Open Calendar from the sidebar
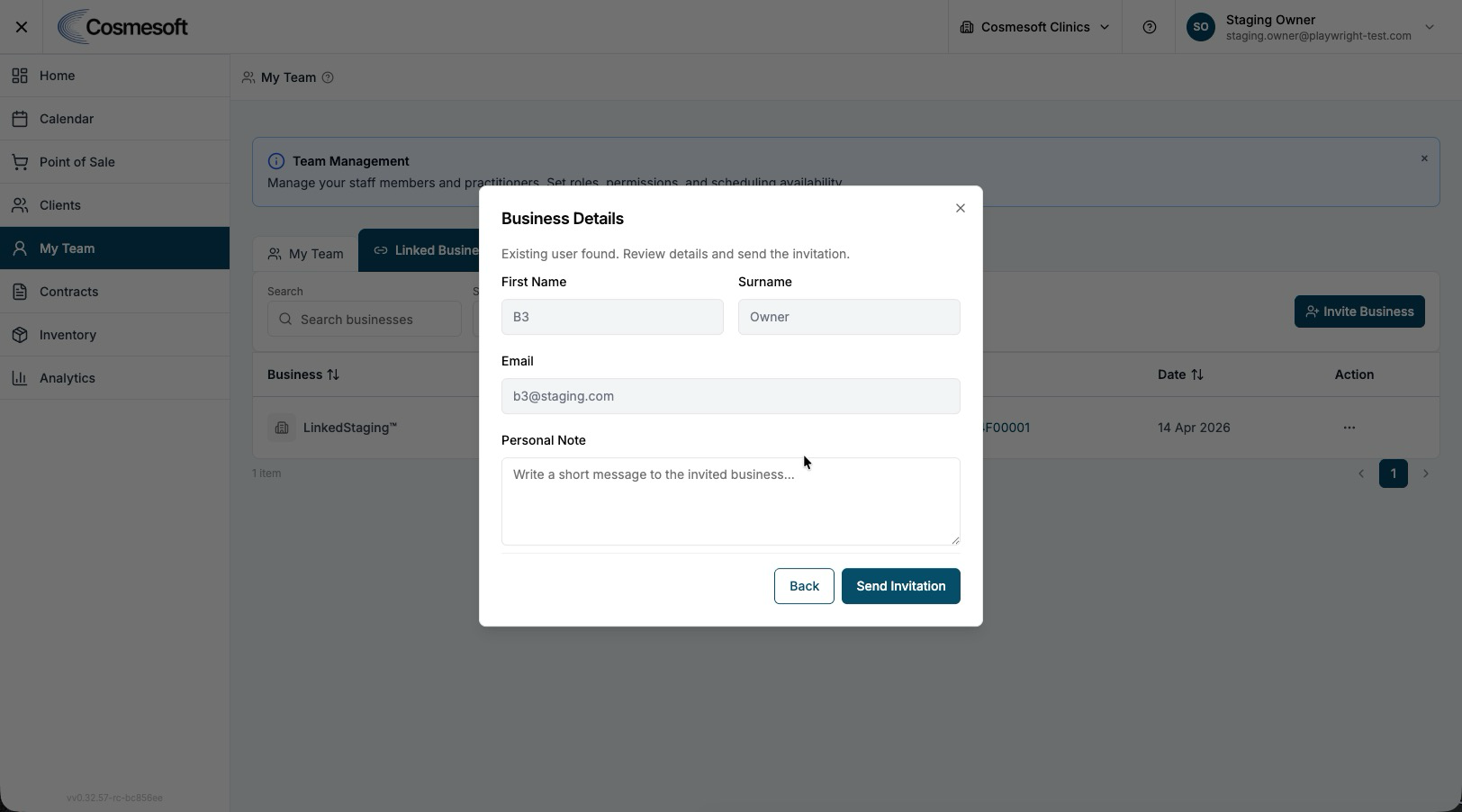Image resolution: width=1462 pixels, height=812 pixels. (114, 119)
